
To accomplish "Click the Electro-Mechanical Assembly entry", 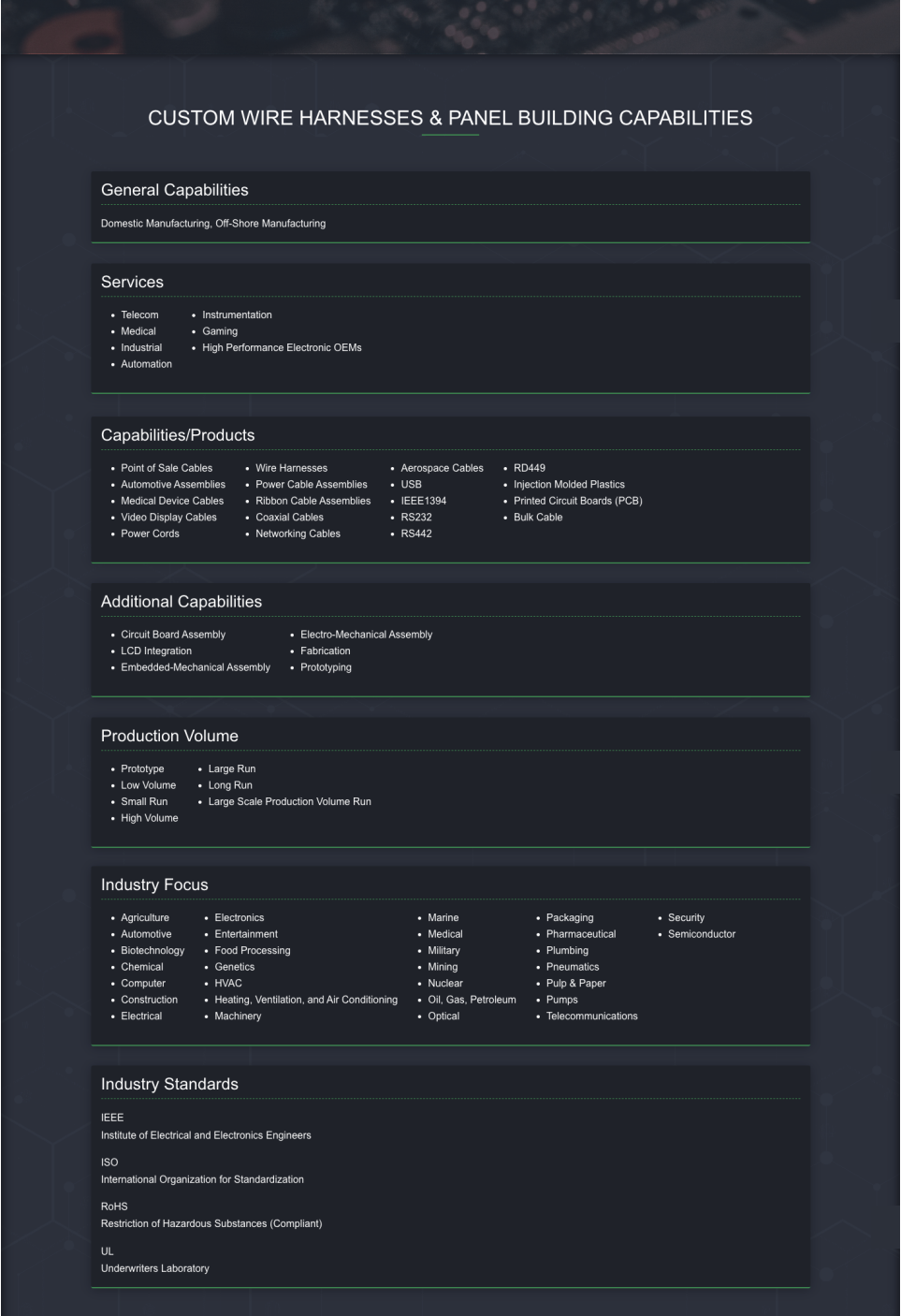I will pos(366,635).
